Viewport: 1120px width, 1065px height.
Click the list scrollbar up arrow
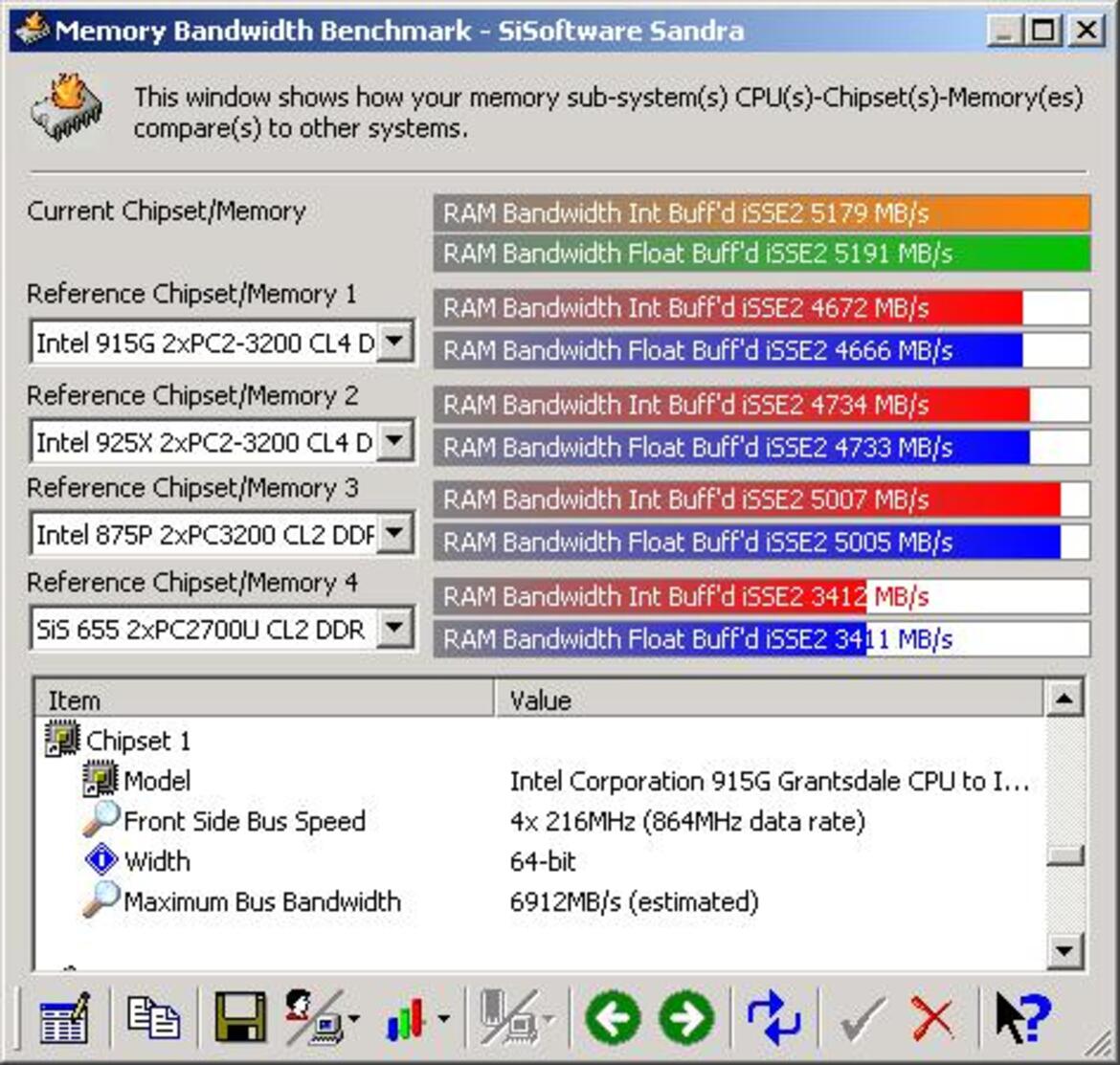pyautogui.click(x=1064, y=699)
